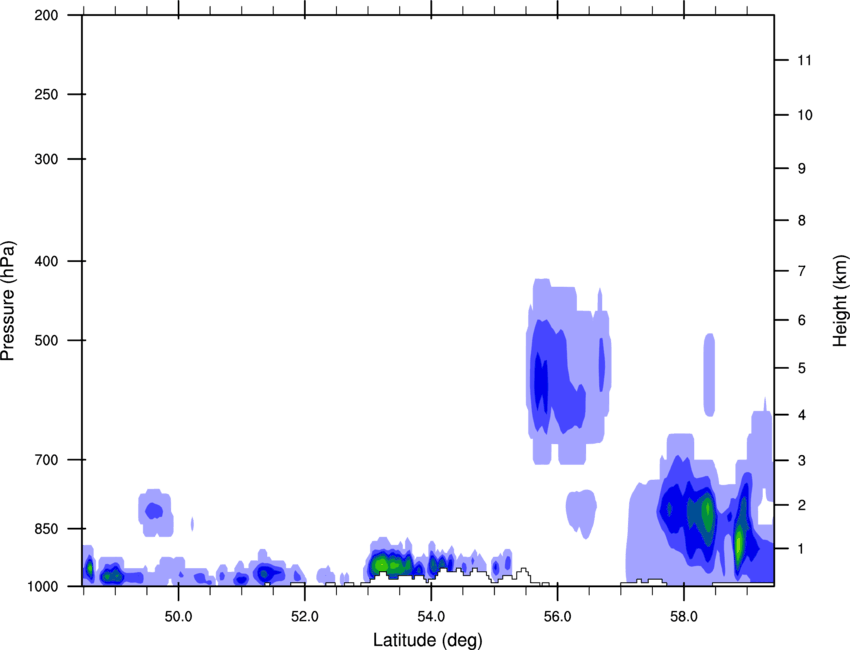Click the green core near 53.2 degrees latitude
The width and height of the screenshot is (850, 650).
[x=382, y=565]
